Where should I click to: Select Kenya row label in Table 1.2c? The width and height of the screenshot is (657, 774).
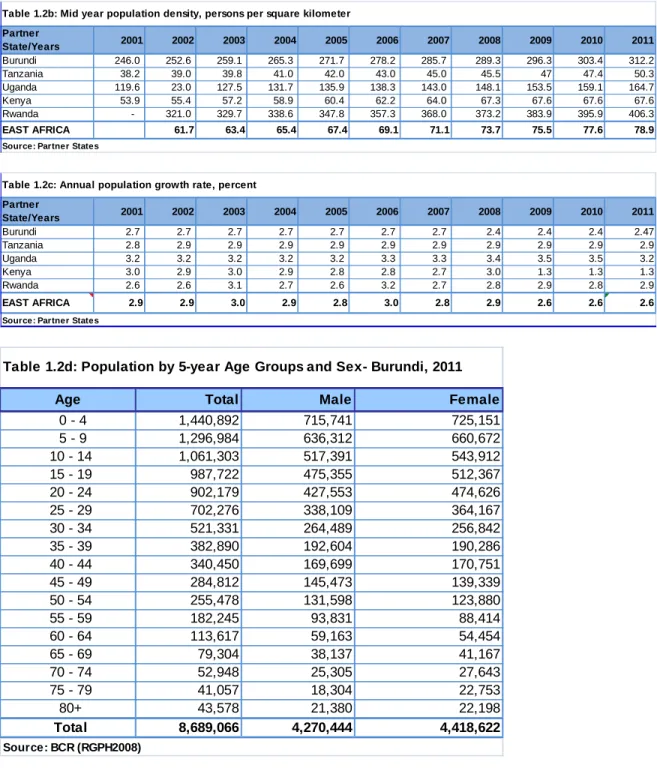pyautogui.click(x=17, y=271)
